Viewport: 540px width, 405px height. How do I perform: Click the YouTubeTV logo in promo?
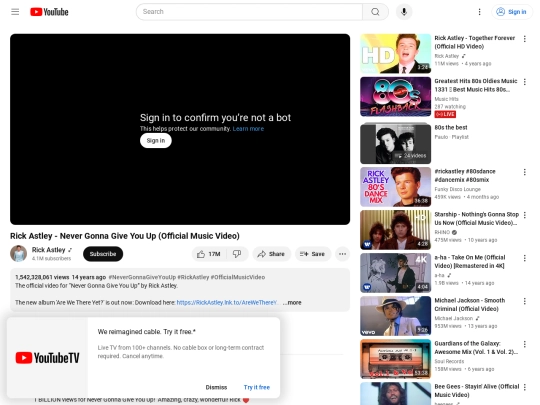point(48,358)
